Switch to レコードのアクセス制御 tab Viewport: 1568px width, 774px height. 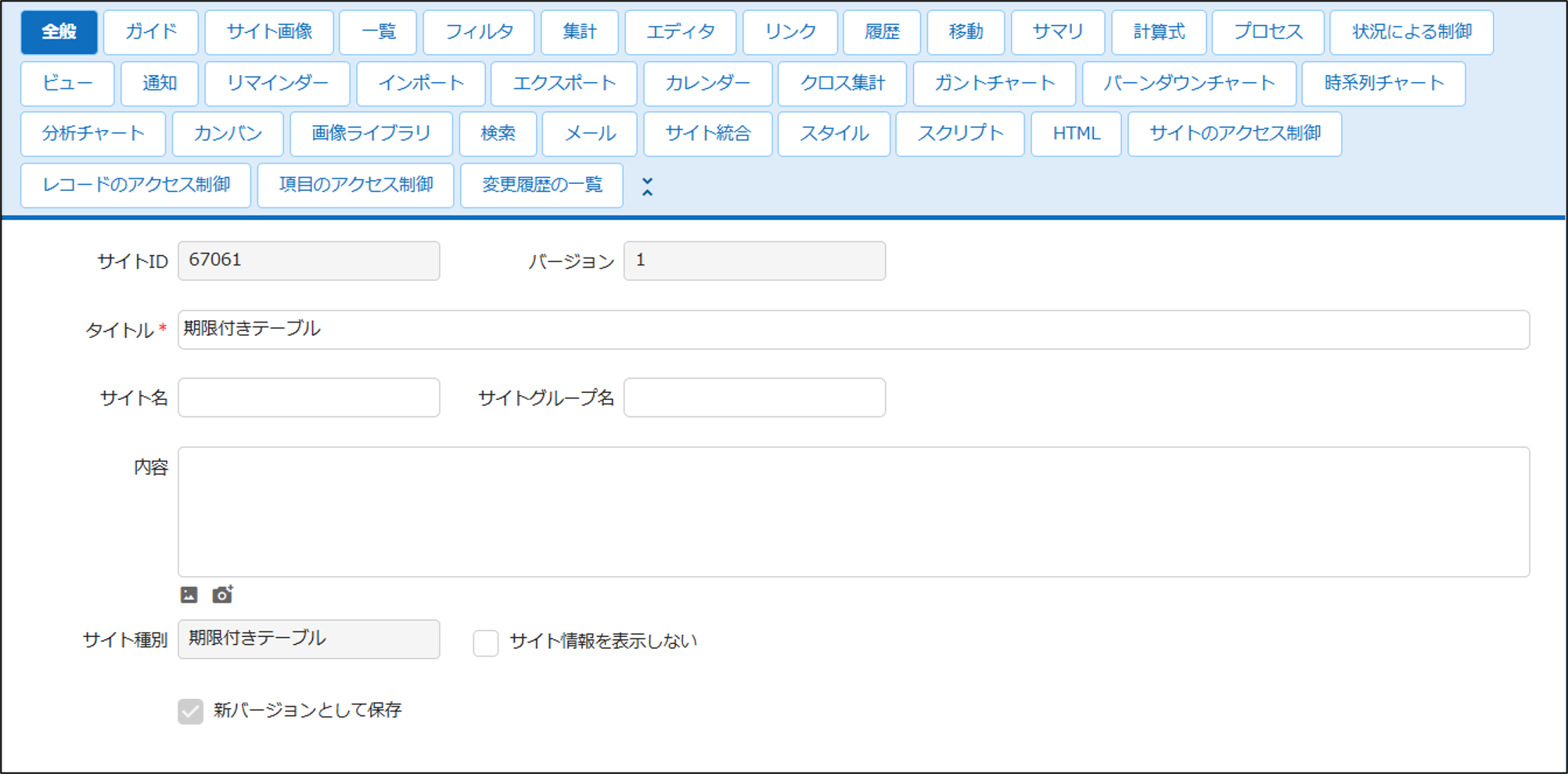click(136, 185)
